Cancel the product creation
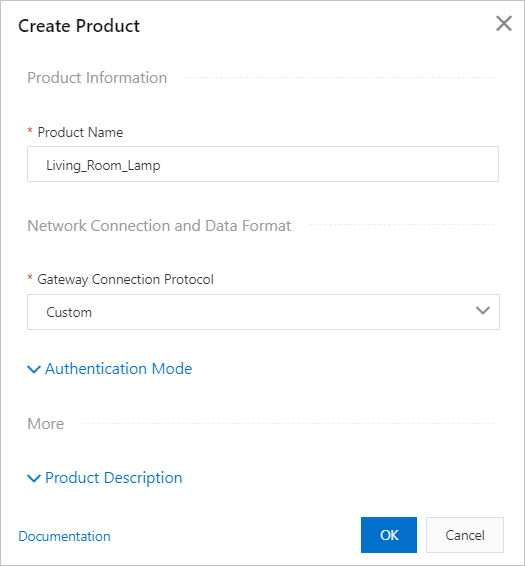Viewport: 525px width, 566px height. (465, 535)
